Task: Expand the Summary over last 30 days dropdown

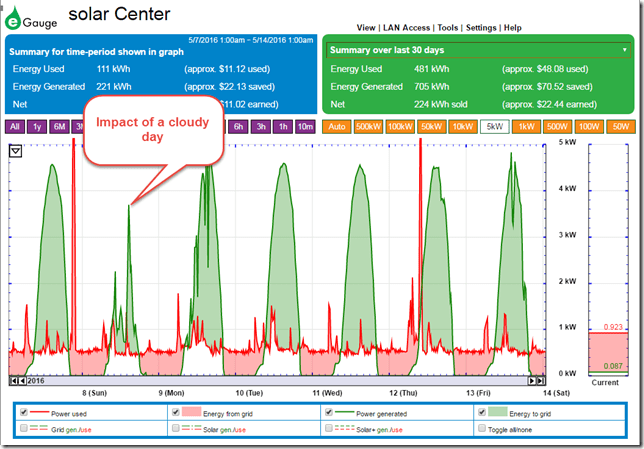Action: point(624,50)
